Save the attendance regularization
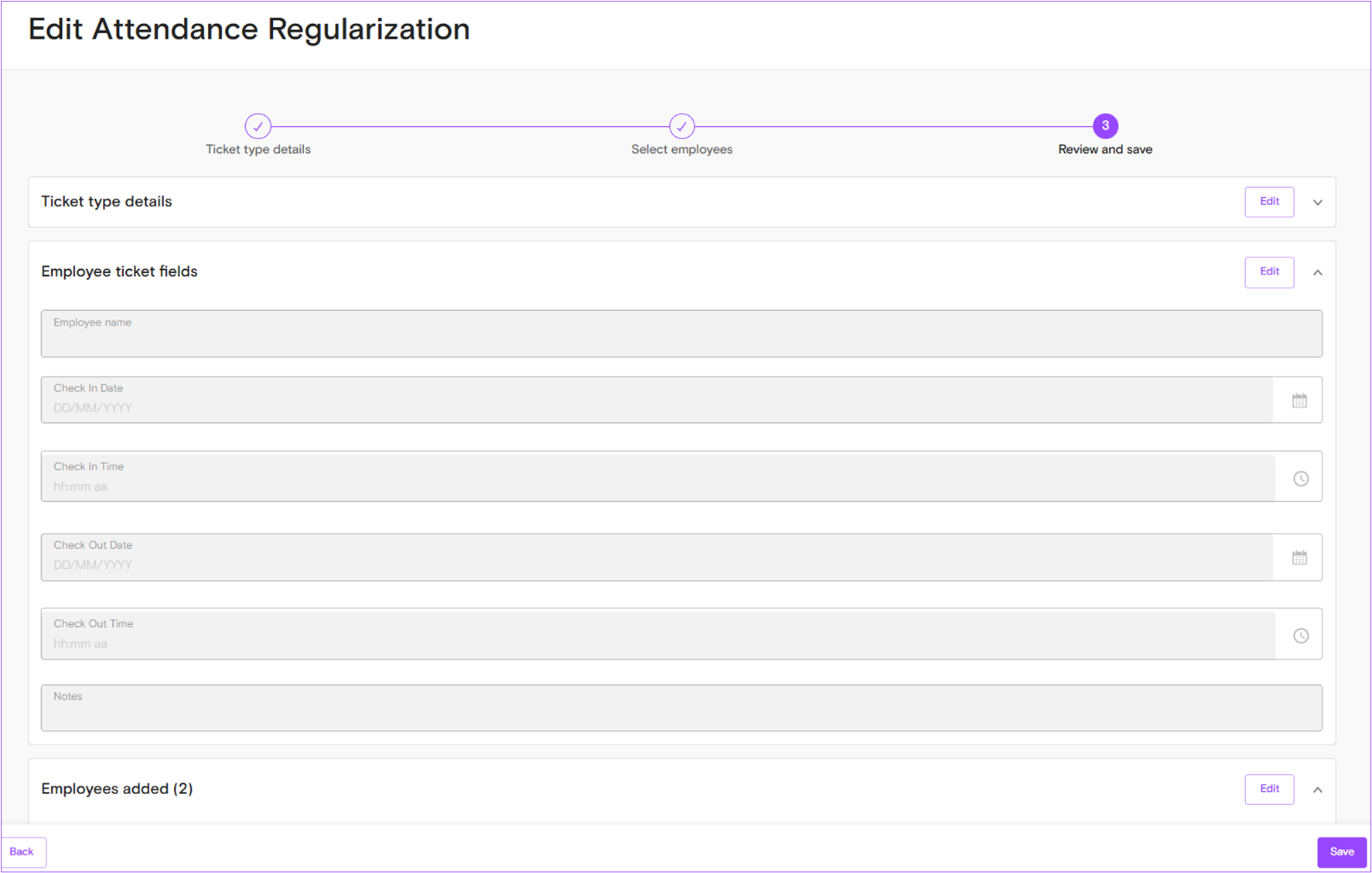 (x=1341, y=852)
